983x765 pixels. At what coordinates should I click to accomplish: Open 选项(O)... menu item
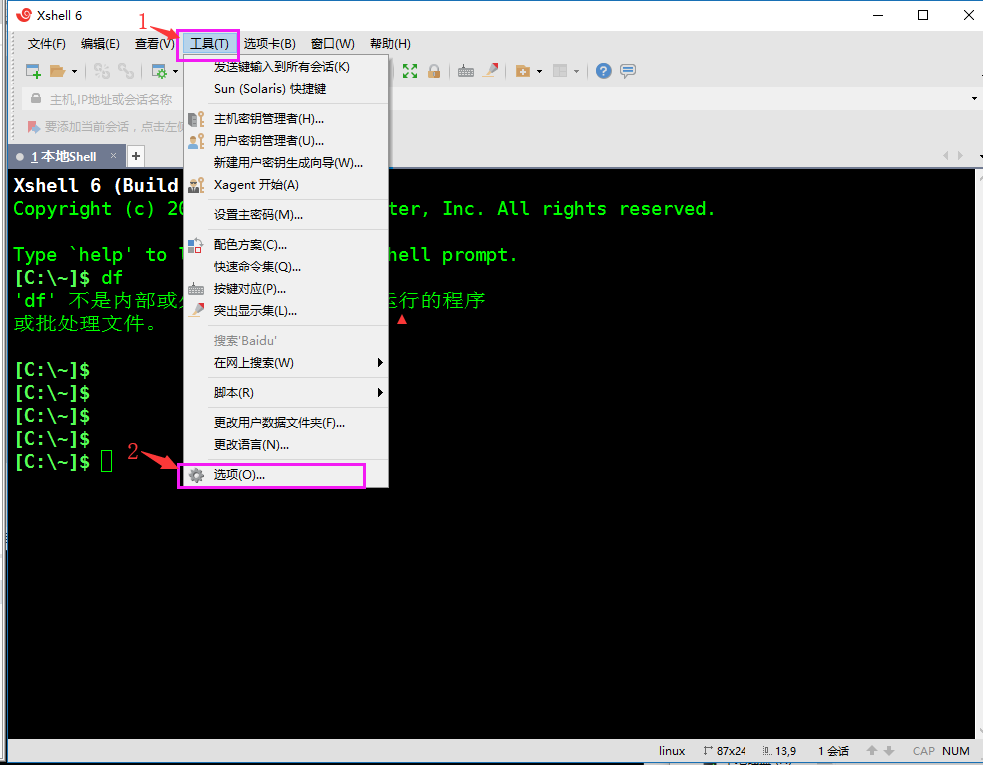(286, 475)
